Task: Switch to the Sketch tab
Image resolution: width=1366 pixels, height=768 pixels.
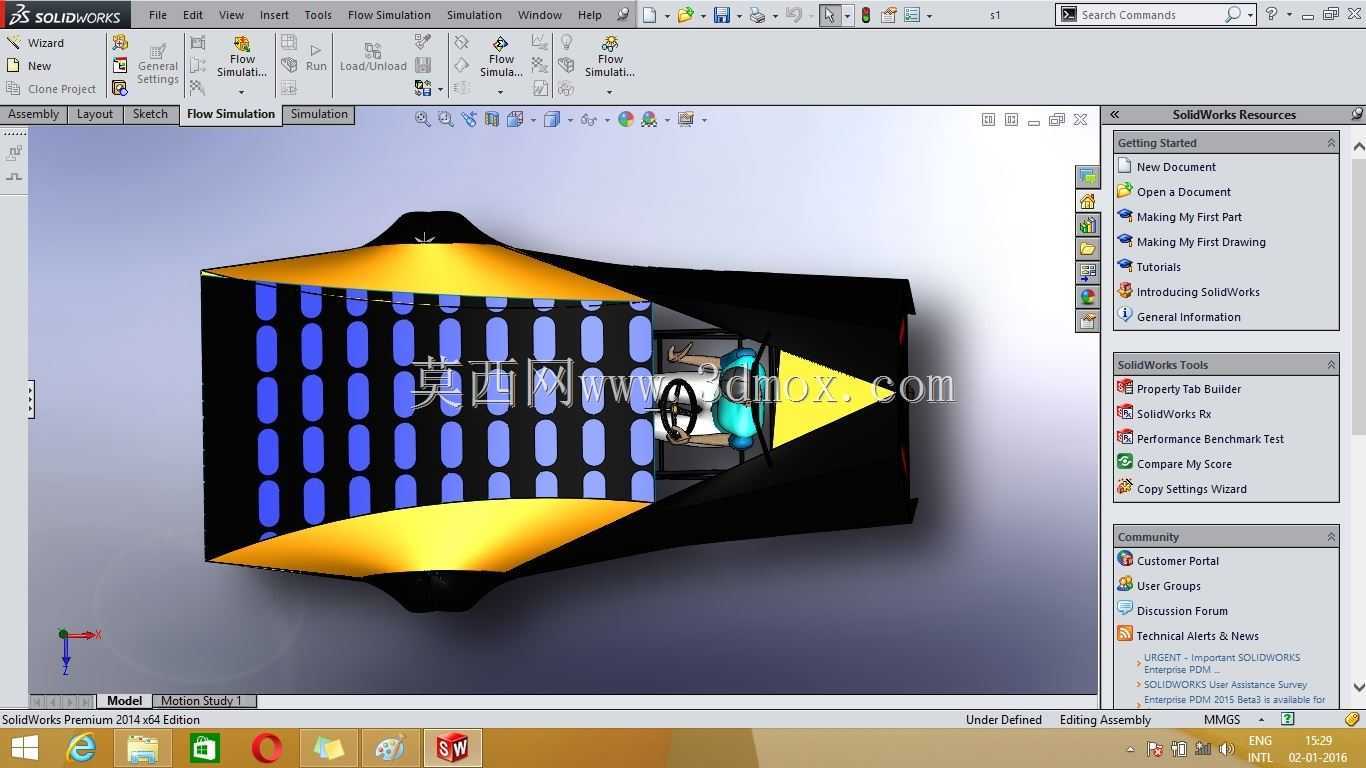Action: point(150,114)
